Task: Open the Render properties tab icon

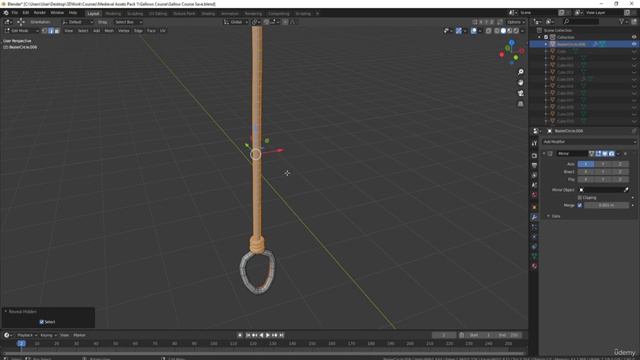Action: click(x=534, y=156)
